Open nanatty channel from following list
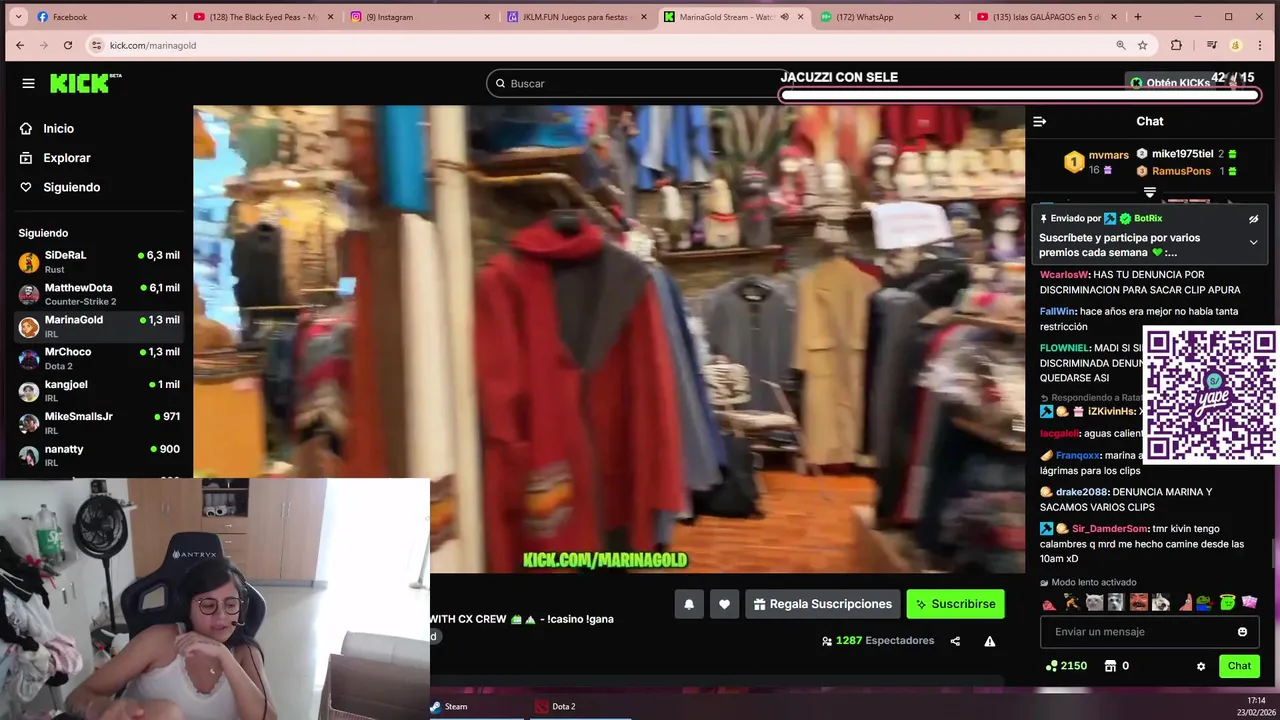This screenshot has width=1280, height=720. click(x=99, y=455)
